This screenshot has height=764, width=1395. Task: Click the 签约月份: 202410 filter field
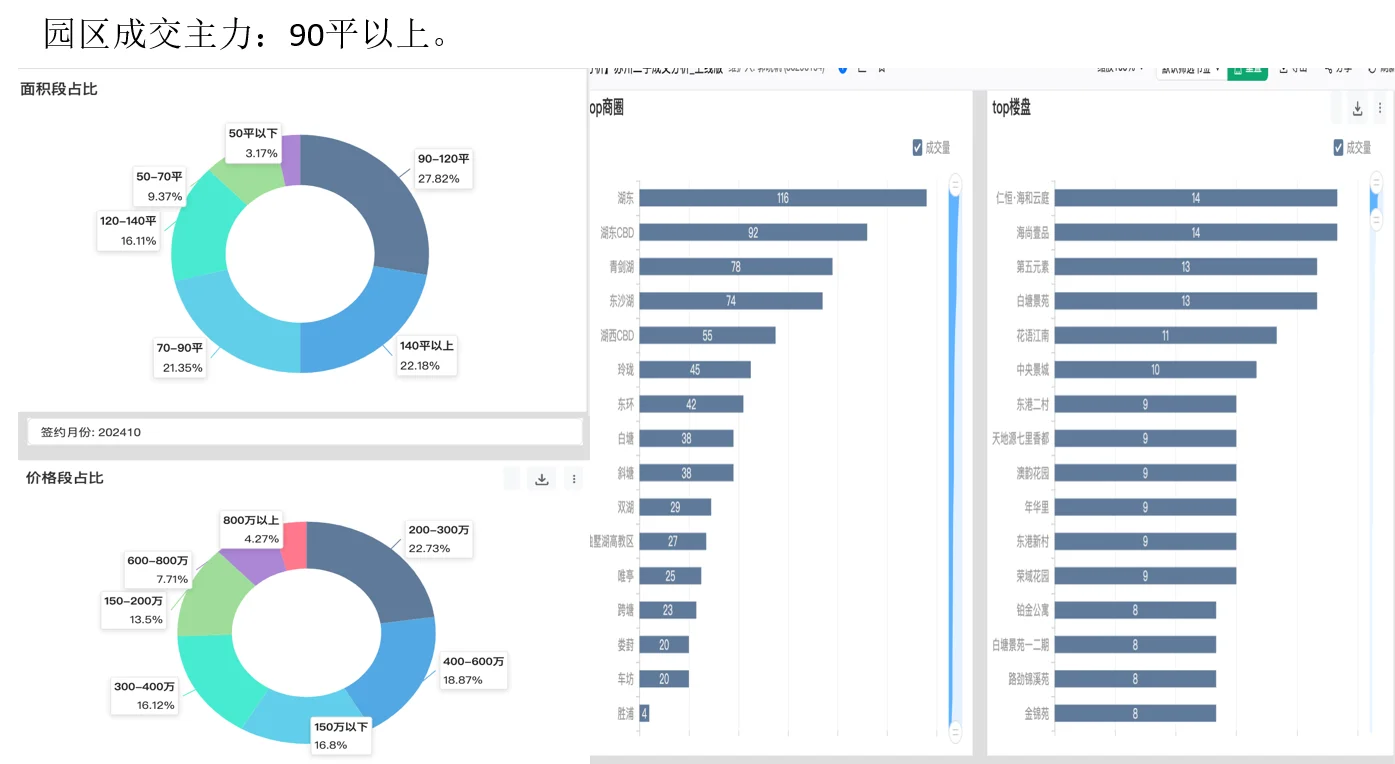(x=305, y=432)
